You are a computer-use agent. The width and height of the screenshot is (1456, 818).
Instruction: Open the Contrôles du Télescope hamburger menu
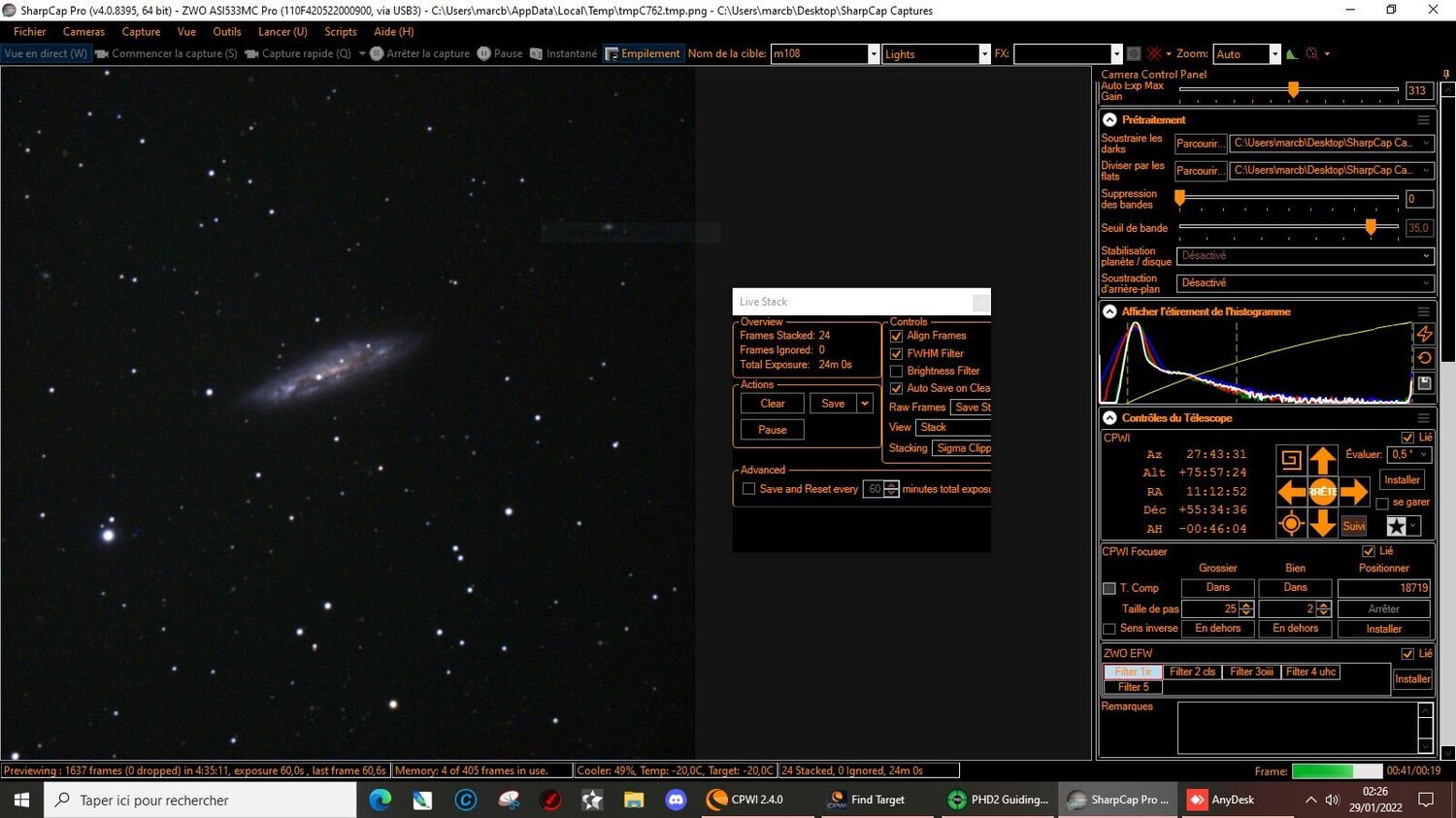pos(1423,418)
